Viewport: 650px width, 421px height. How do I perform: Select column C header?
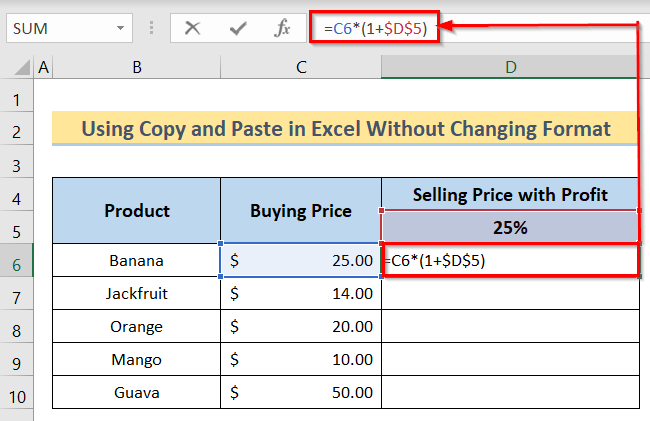[301, 68]
